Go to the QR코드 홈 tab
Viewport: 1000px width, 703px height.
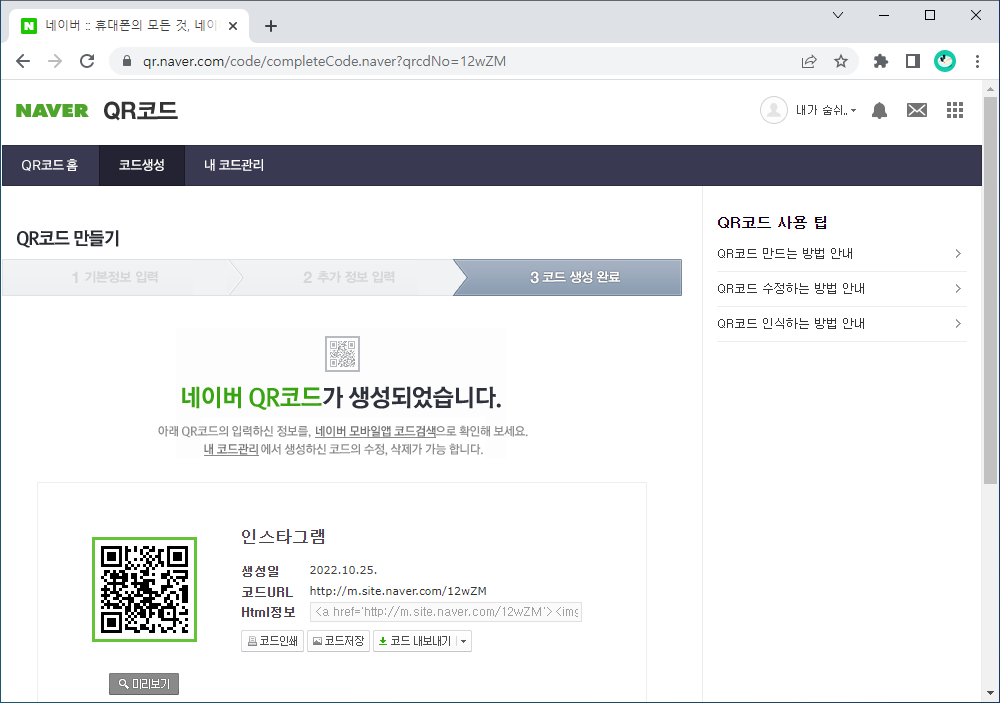tap(50, 165)
